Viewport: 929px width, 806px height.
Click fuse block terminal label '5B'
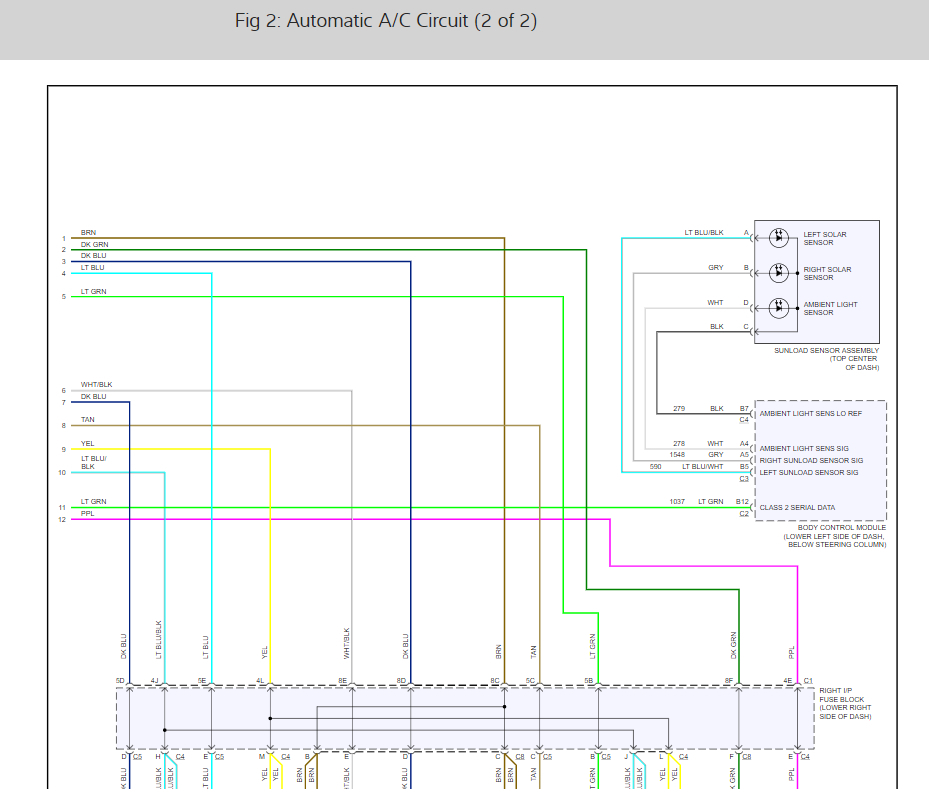pos(589,681)
